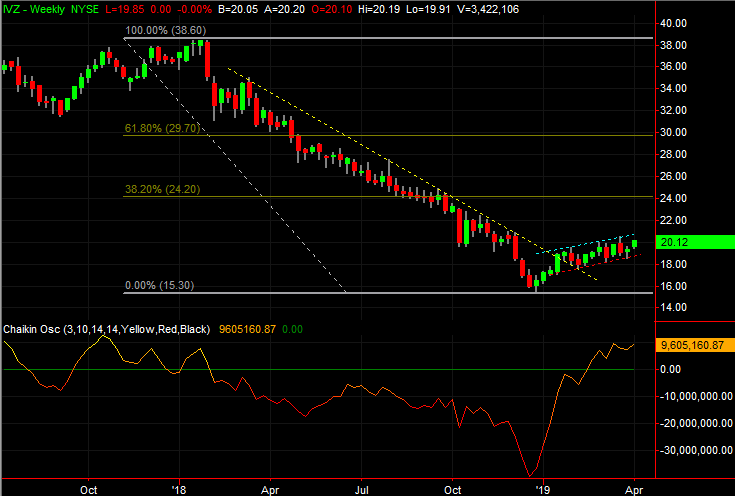This screenshot has width=735, height=496.
Task: Click the Apr label at right end of time axis
Action: (x=634, y=490)
